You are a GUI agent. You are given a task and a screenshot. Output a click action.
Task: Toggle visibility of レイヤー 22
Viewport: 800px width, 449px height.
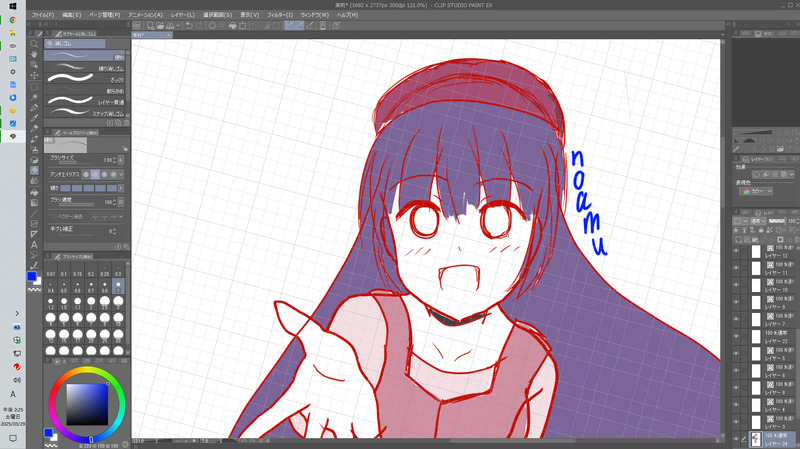pyautogui.click(x=736, y=336)
